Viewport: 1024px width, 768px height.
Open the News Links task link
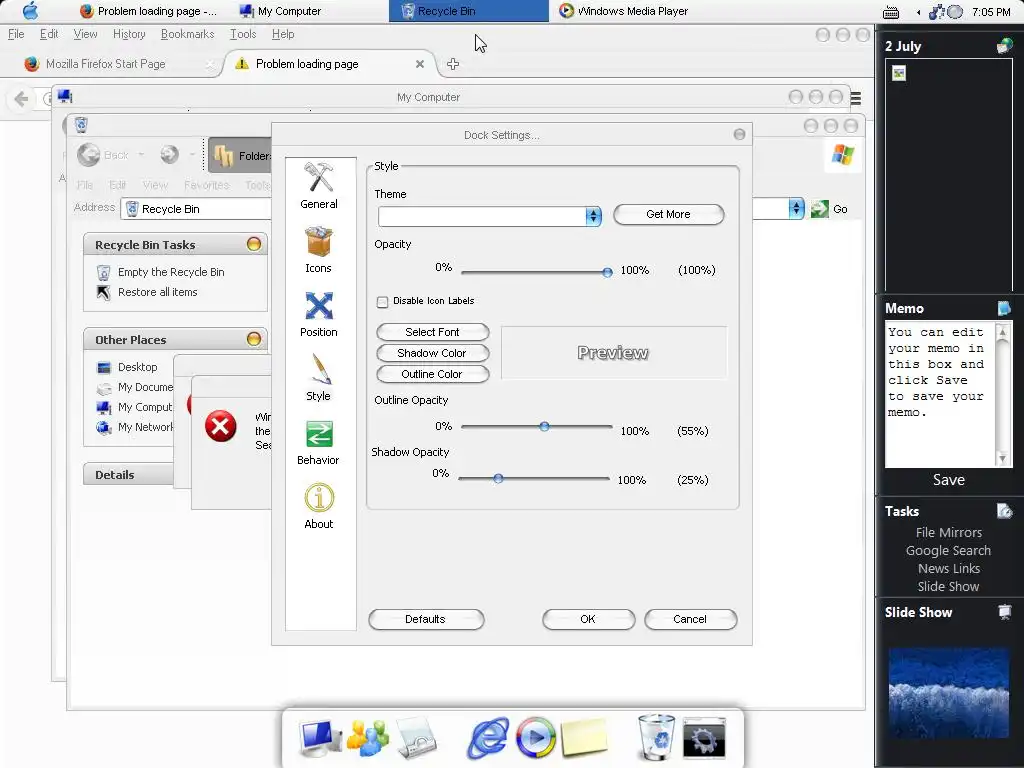(x=948, y=568)
